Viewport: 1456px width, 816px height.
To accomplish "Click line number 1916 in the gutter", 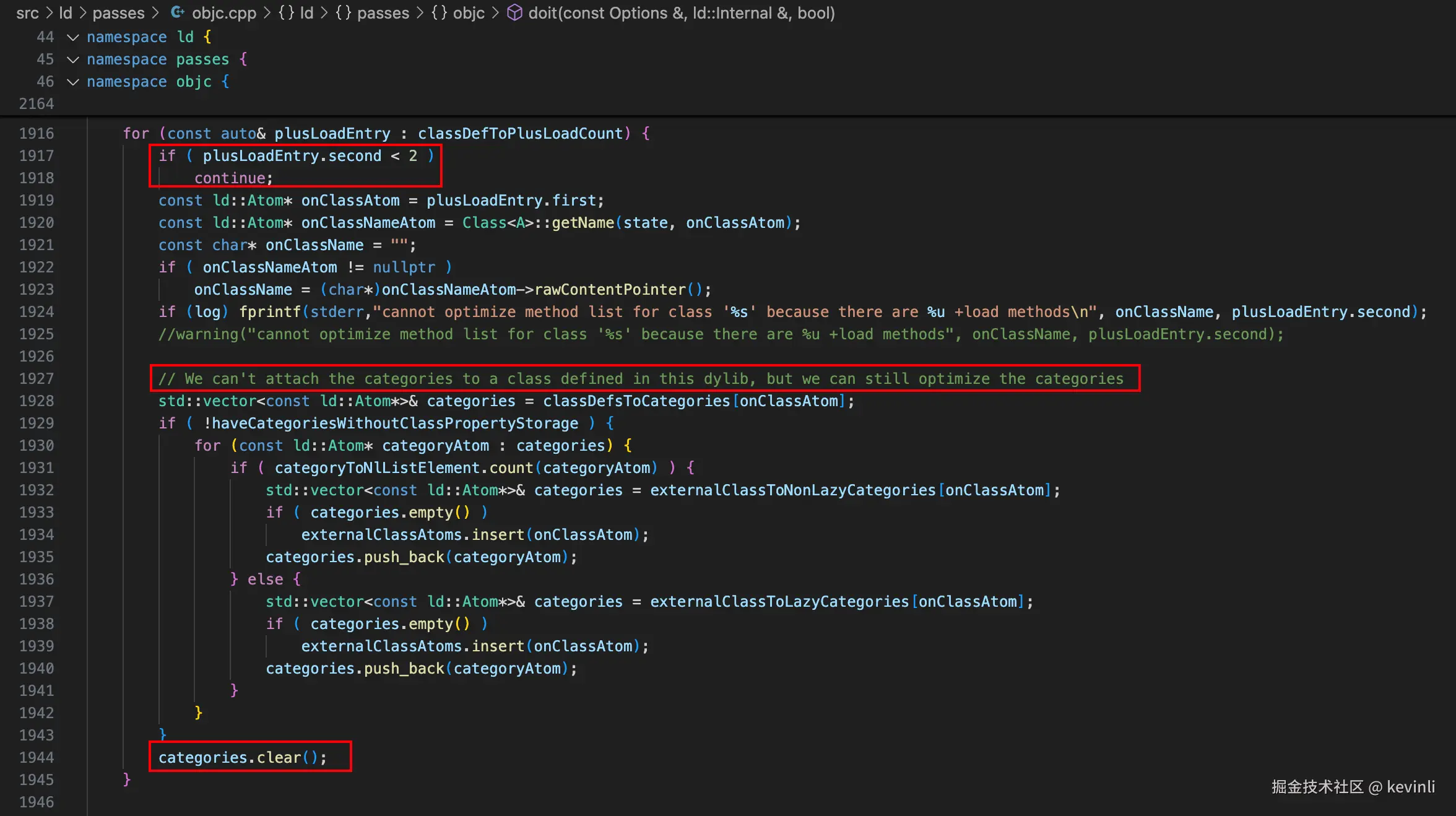I will [x=37, y=133].
